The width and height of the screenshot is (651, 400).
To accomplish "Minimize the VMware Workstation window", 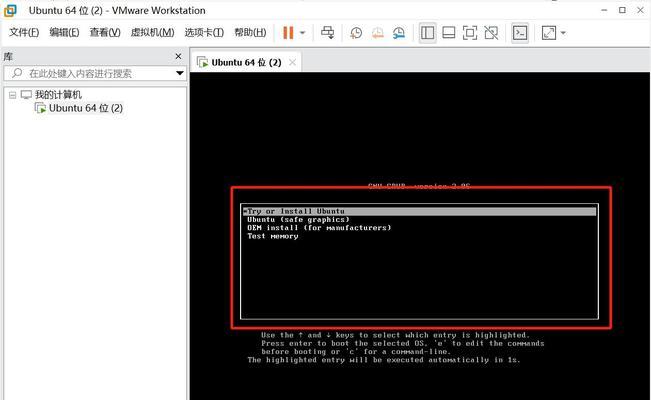I will coord(604,10).
